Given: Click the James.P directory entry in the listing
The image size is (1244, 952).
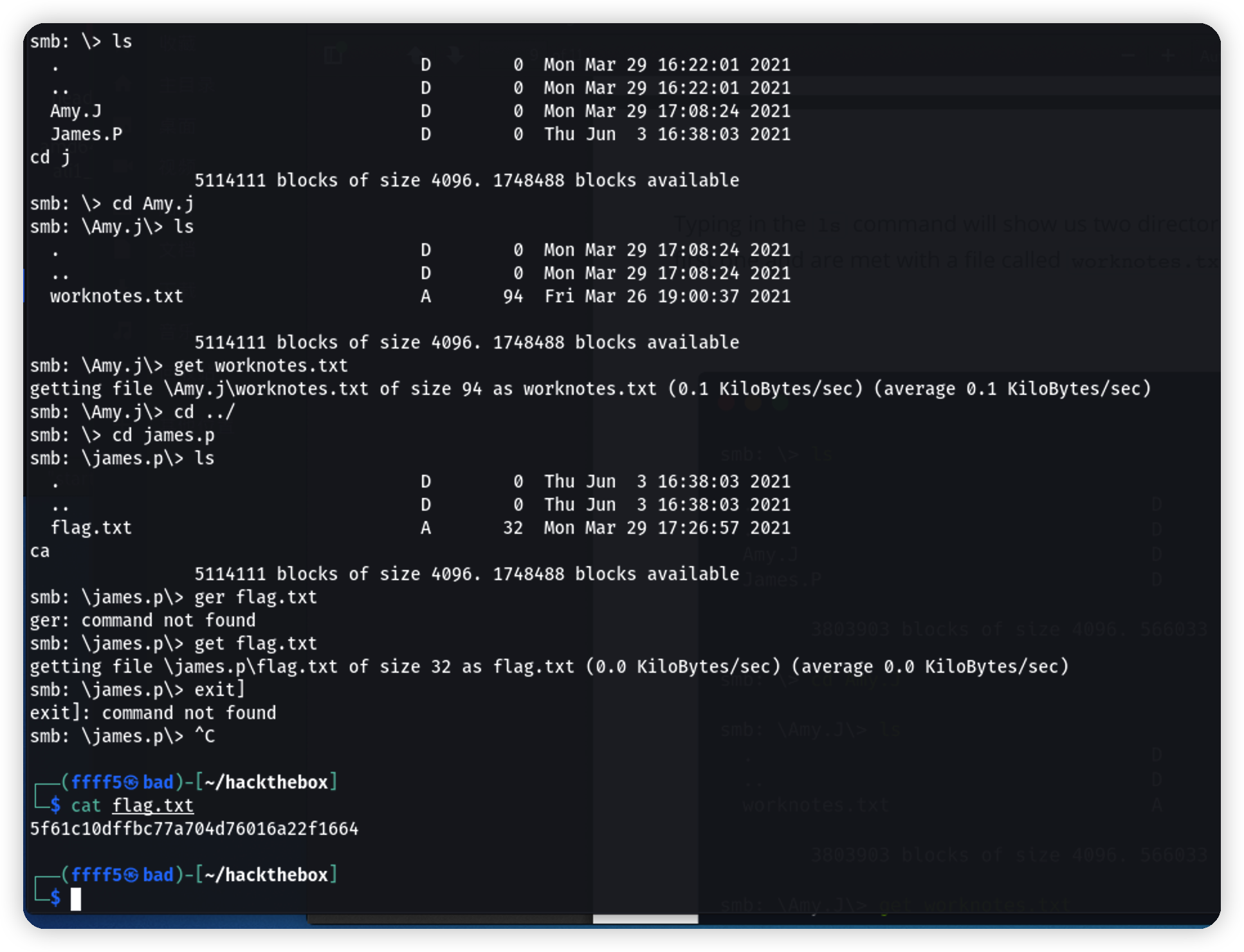Looking at the screenshot, I should pyautogui.click(x=86, y=134).
